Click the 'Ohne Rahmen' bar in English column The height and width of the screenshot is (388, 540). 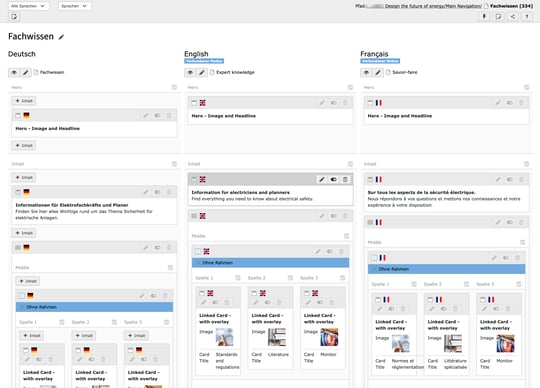(270, 263)
